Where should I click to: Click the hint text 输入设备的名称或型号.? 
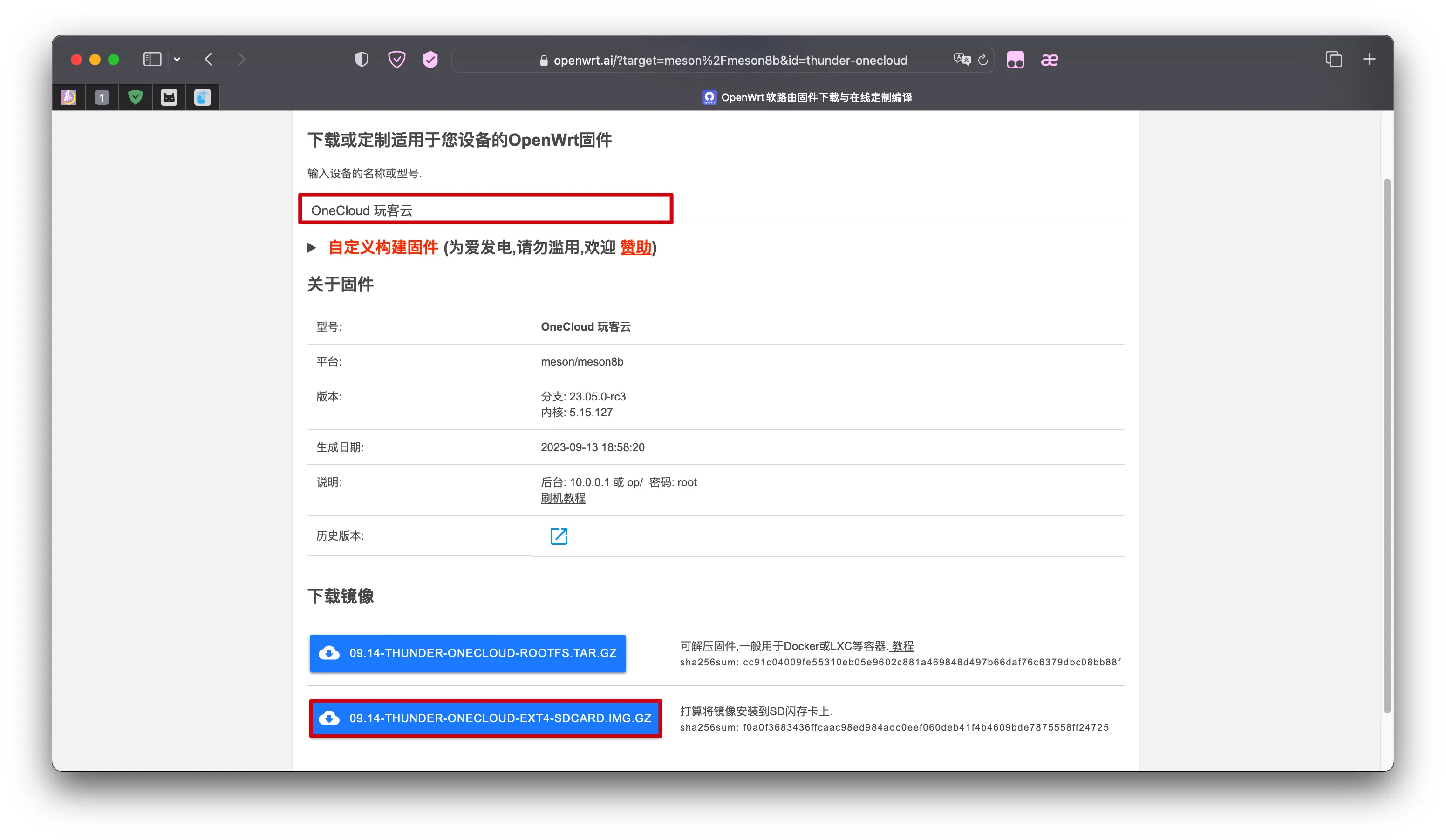point(364,173)
